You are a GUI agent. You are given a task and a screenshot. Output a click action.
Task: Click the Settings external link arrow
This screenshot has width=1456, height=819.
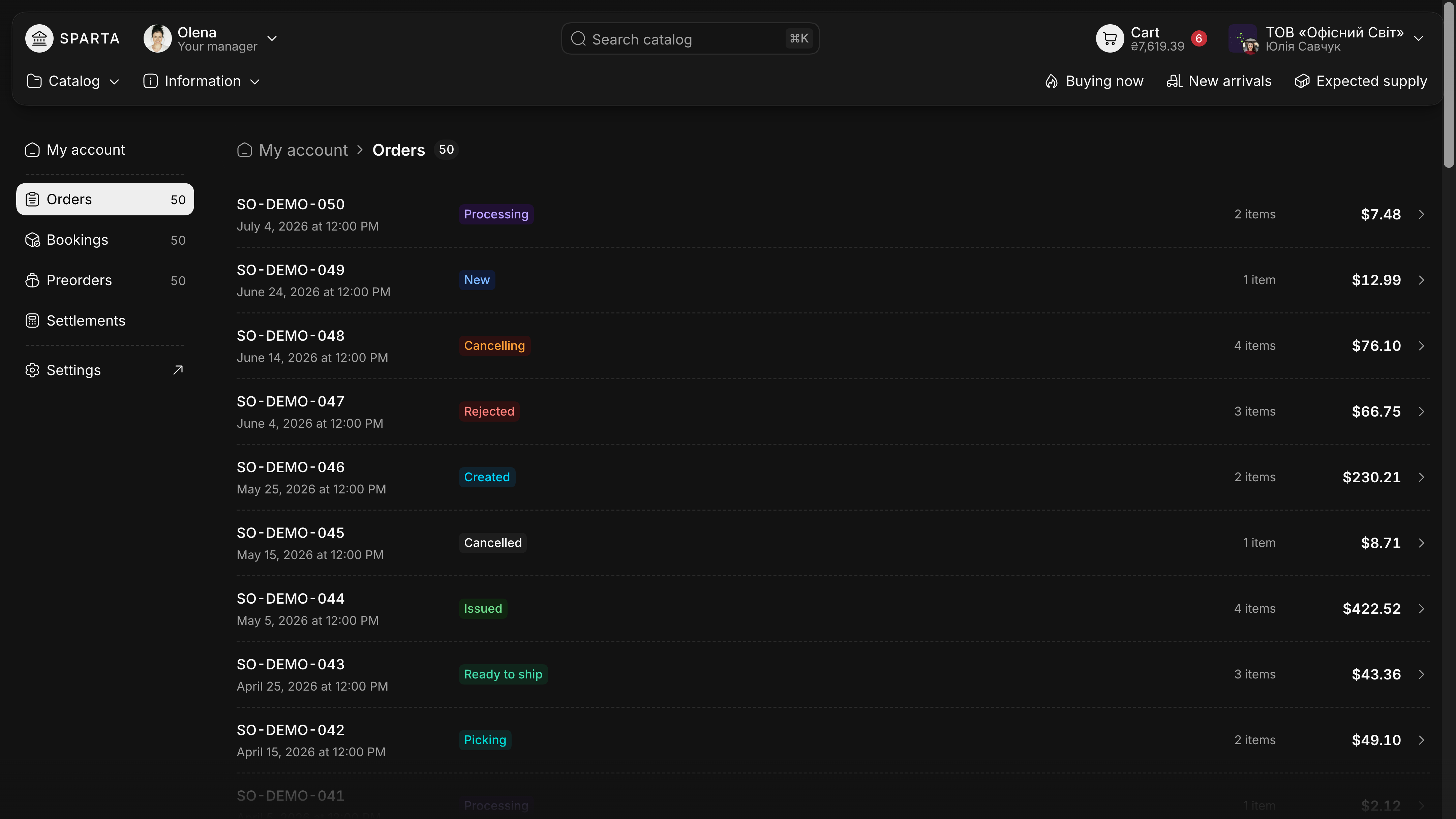[178, 370]
